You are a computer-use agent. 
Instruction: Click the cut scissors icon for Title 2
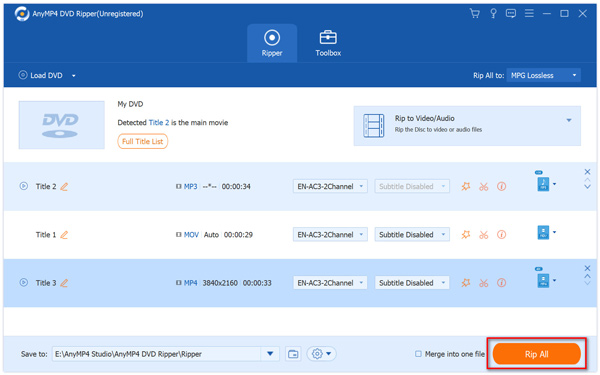484,187
